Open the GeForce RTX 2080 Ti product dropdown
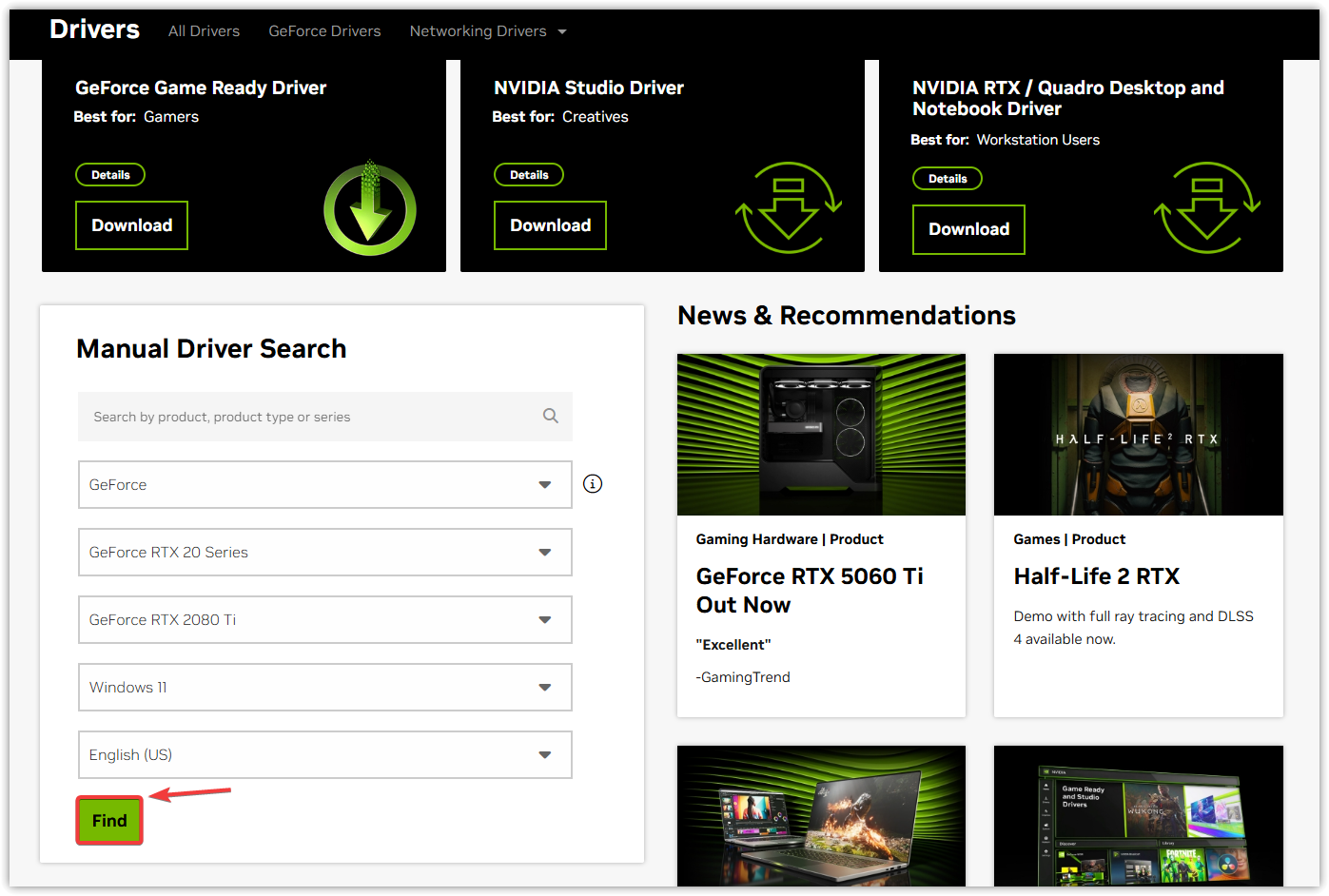 tap(324, 620)
